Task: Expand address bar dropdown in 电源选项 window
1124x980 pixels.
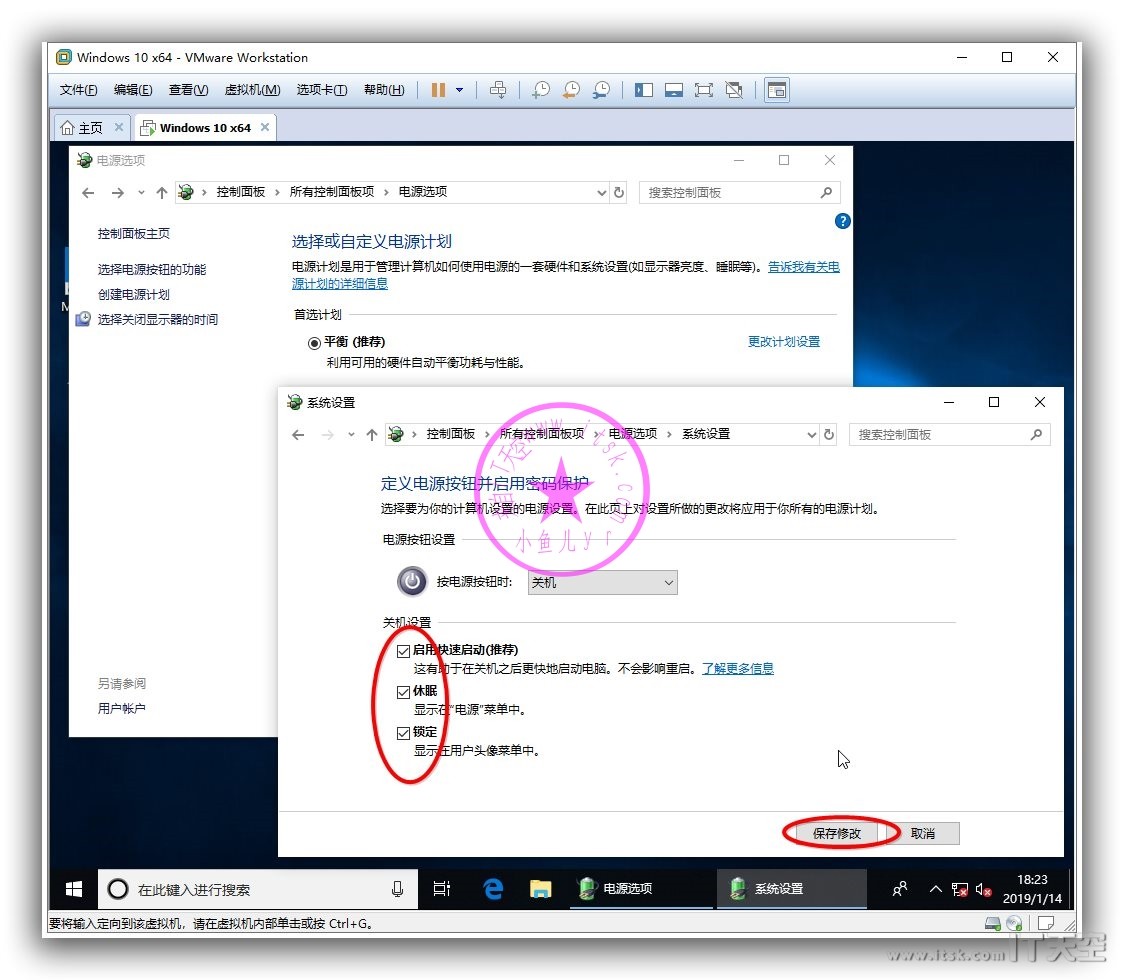Action: click(601, 192)
